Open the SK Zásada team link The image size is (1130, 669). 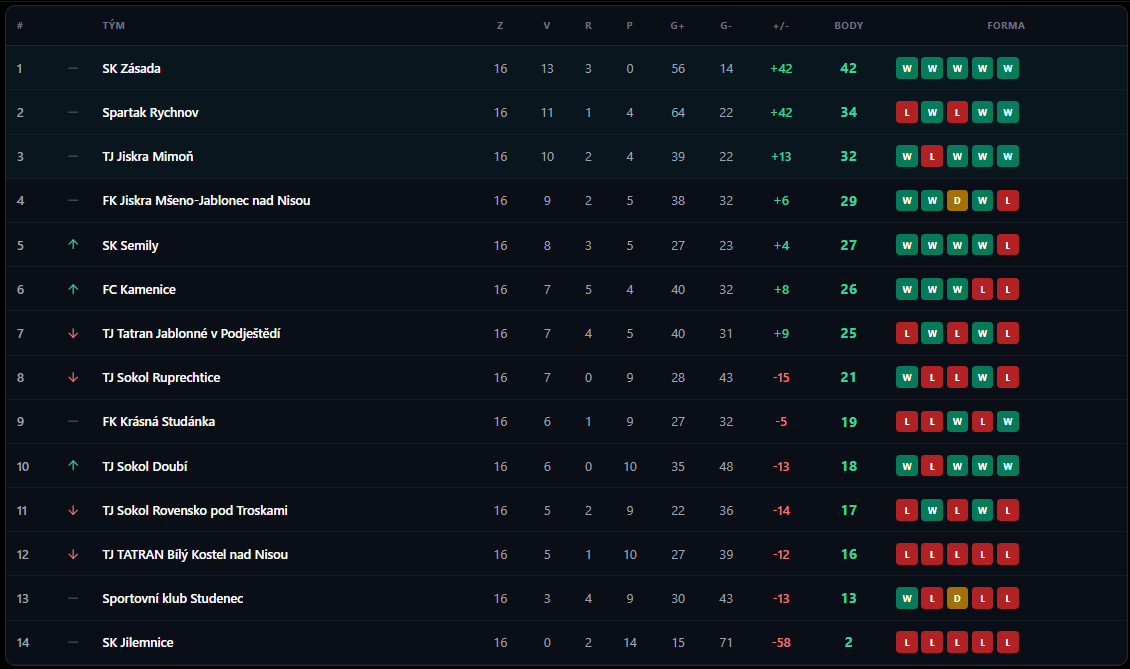click(x=131, y=69)
